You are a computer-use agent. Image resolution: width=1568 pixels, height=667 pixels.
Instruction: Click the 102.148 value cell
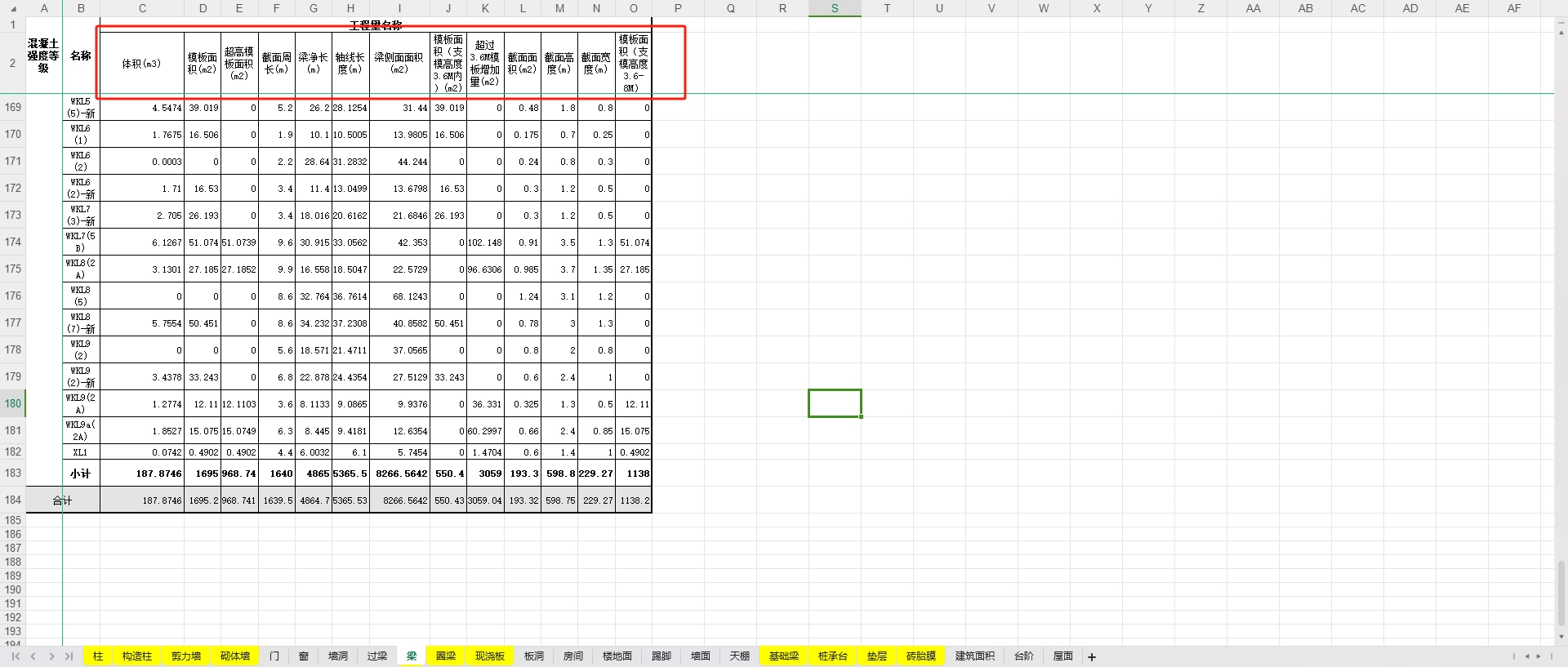[x=485, y=242]
